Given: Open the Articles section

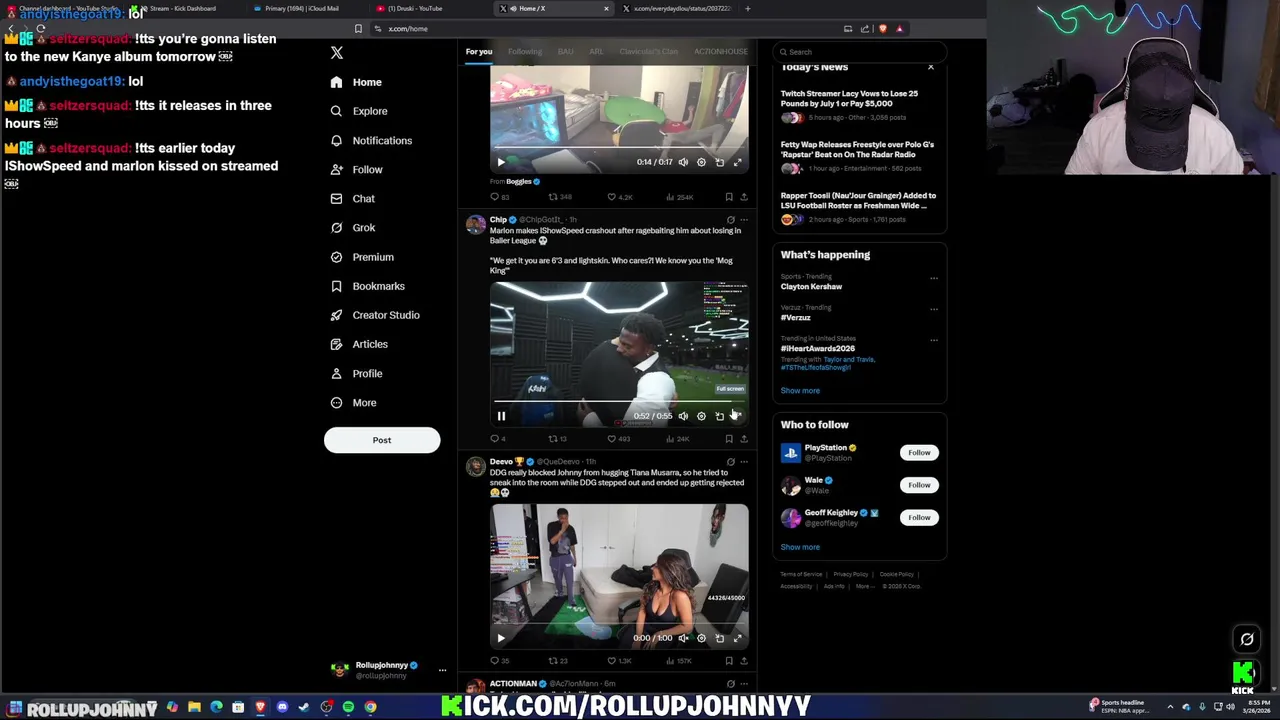Looking at the screenshot, I should [358, 344].
